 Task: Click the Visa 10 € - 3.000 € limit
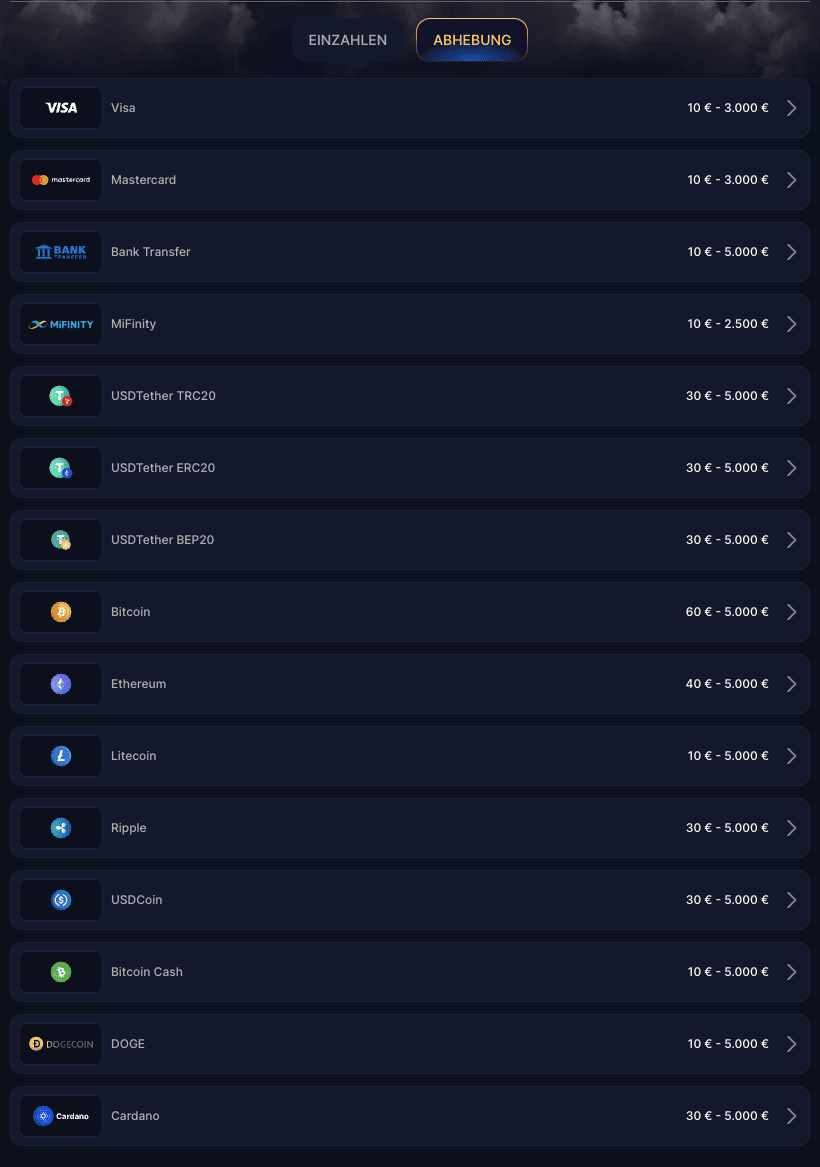(x=728, y=108)
